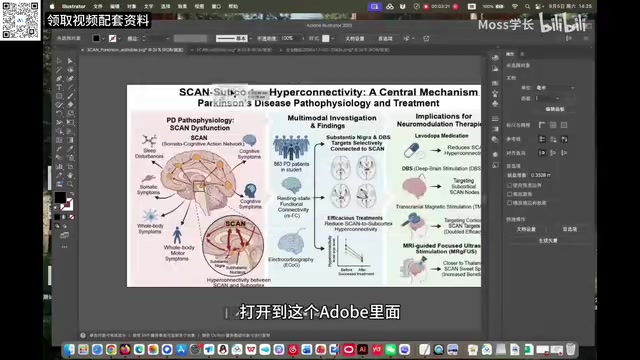This screenshot has height=360, width=640.
Task: Toggle show guides in 参考线 row
Action: pyautogui.click(x=542, y=139)
